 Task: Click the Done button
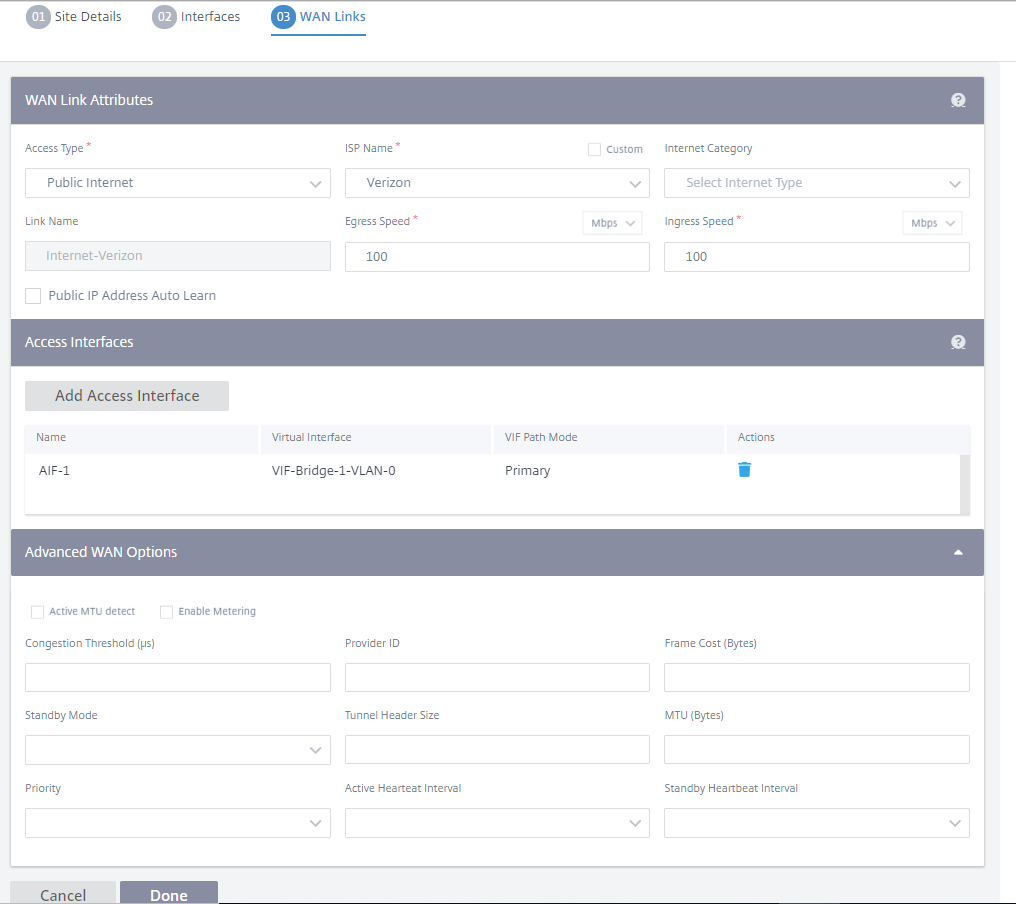(169, 894)
